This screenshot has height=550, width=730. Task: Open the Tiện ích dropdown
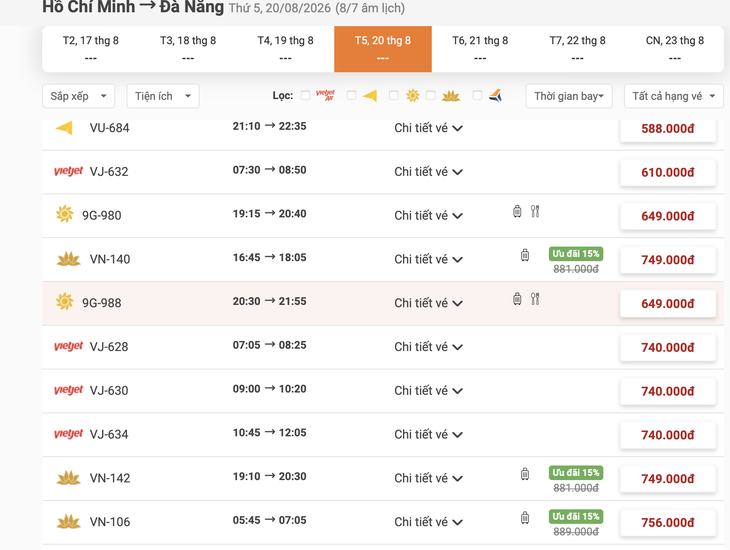click(163, 96)
